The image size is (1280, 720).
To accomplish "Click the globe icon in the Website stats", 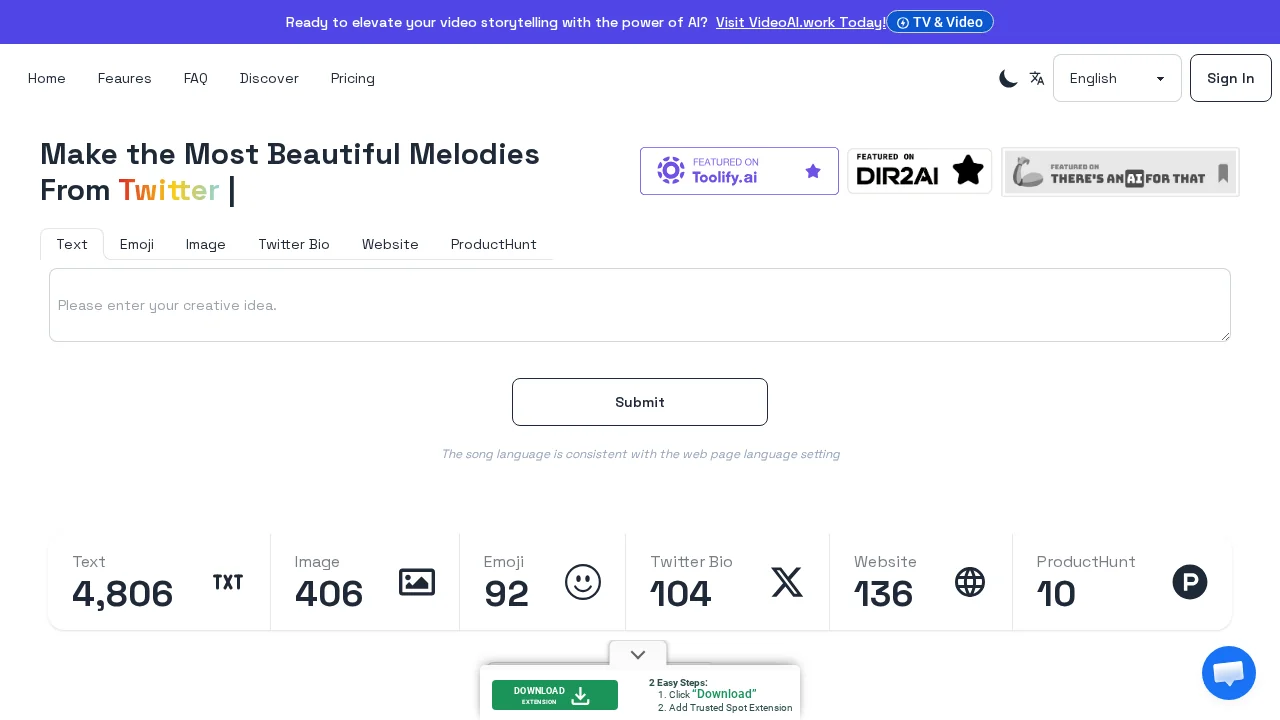I will [x=970, y=582].
